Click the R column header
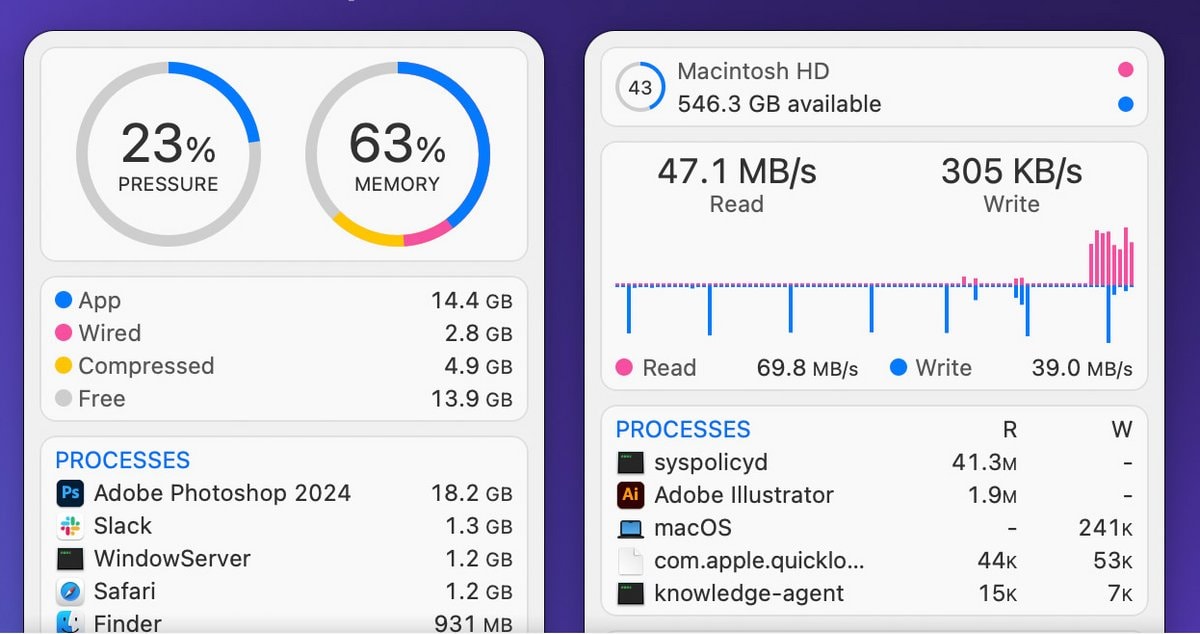This screenshot has height=634, width=1200. click(x=1010, y=429)
